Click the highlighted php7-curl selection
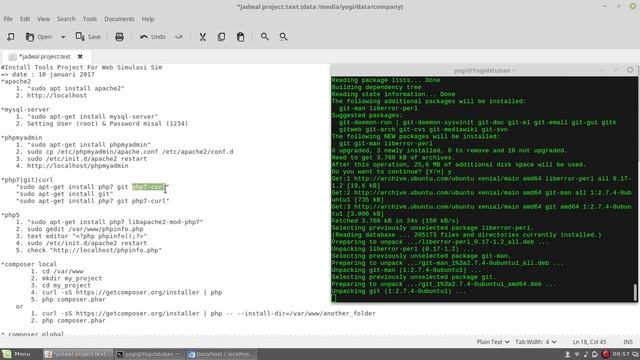This screenshot has width=640, height=360. click(x=149, y=187)
